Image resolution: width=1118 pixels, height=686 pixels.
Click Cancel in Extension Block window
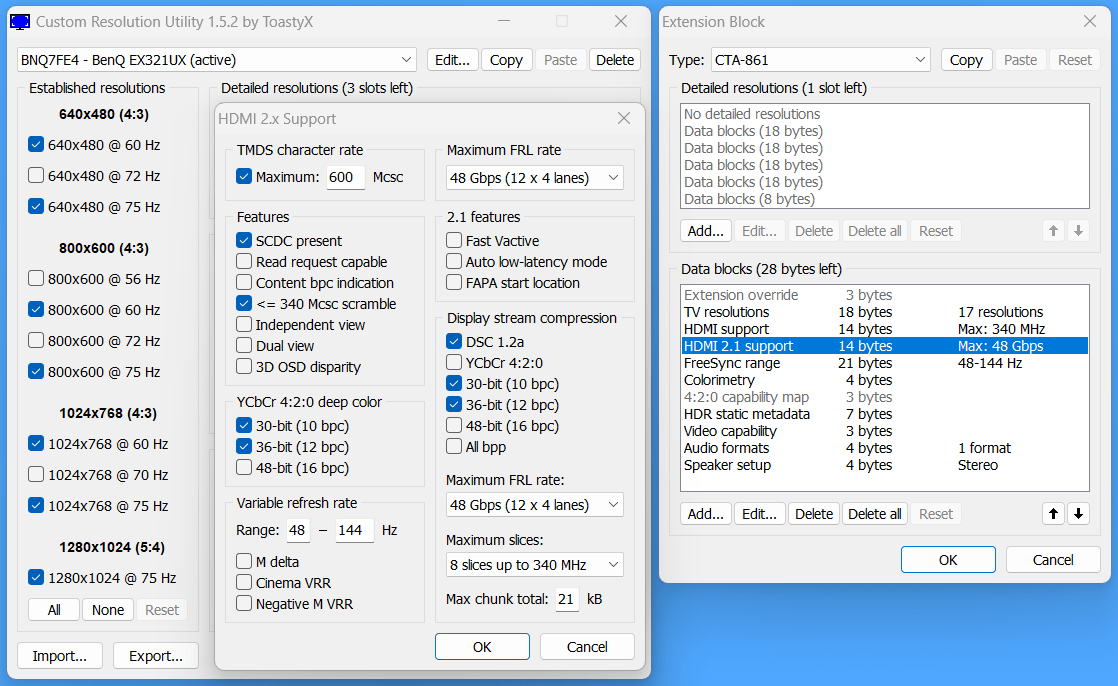(x=1053, y=560)
